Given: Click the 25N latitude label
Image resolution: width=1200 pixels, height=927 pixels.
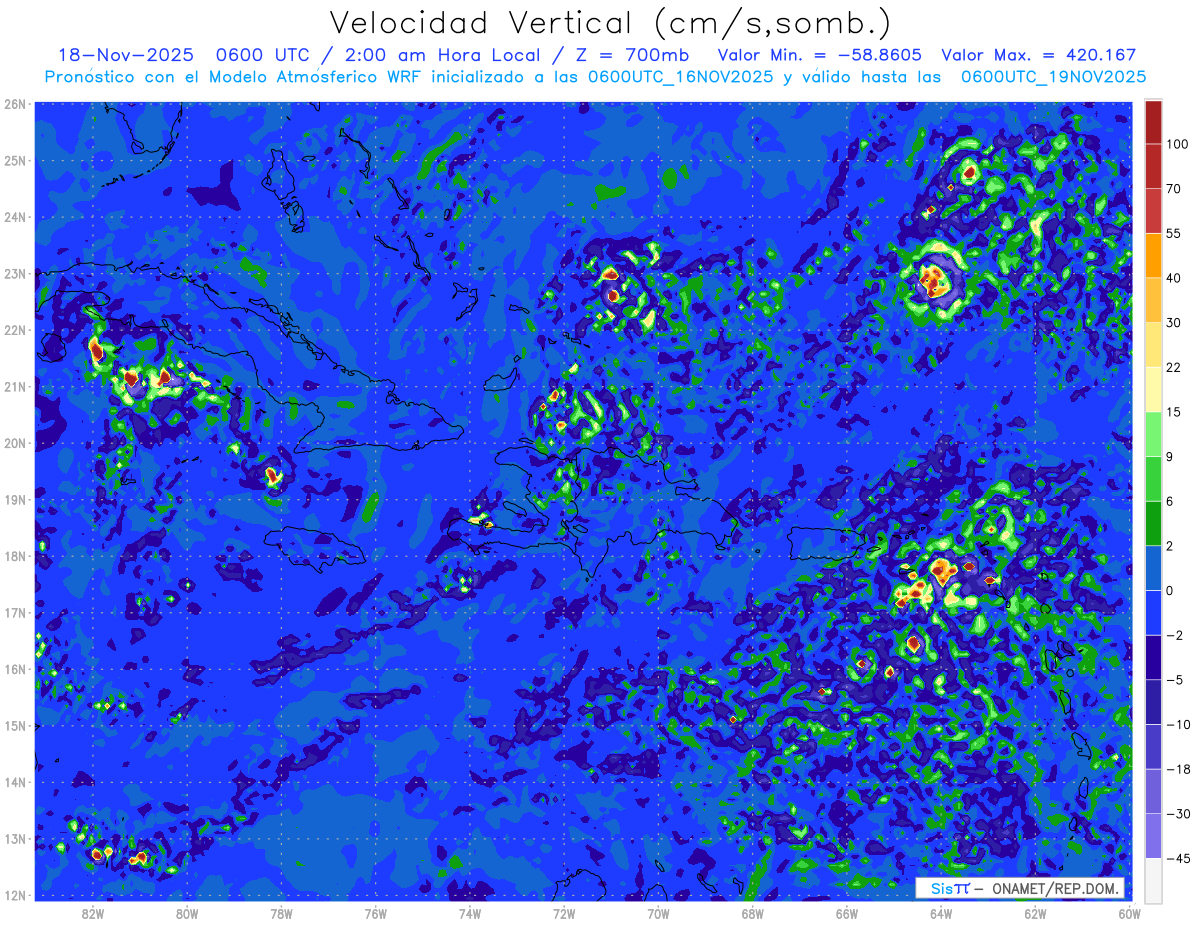Looking at the screenshot, I should pos(15,160).
